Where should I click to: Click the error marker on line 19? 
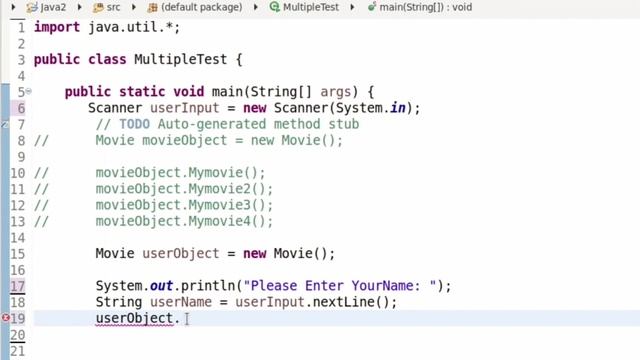(x=5, y=318)
